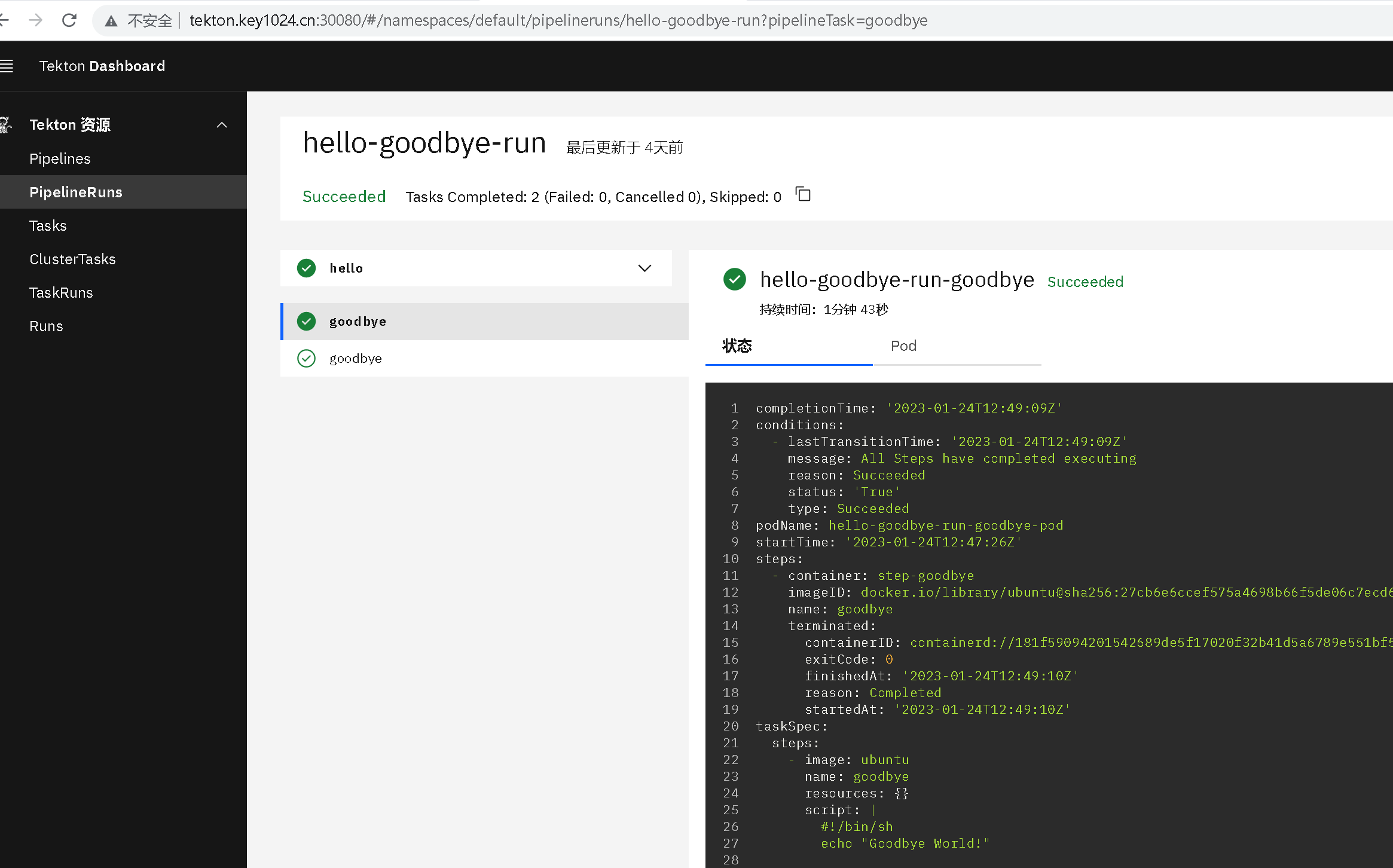
Task: Click the green check icon beside hello task
Action: click(x=307, y=268)
